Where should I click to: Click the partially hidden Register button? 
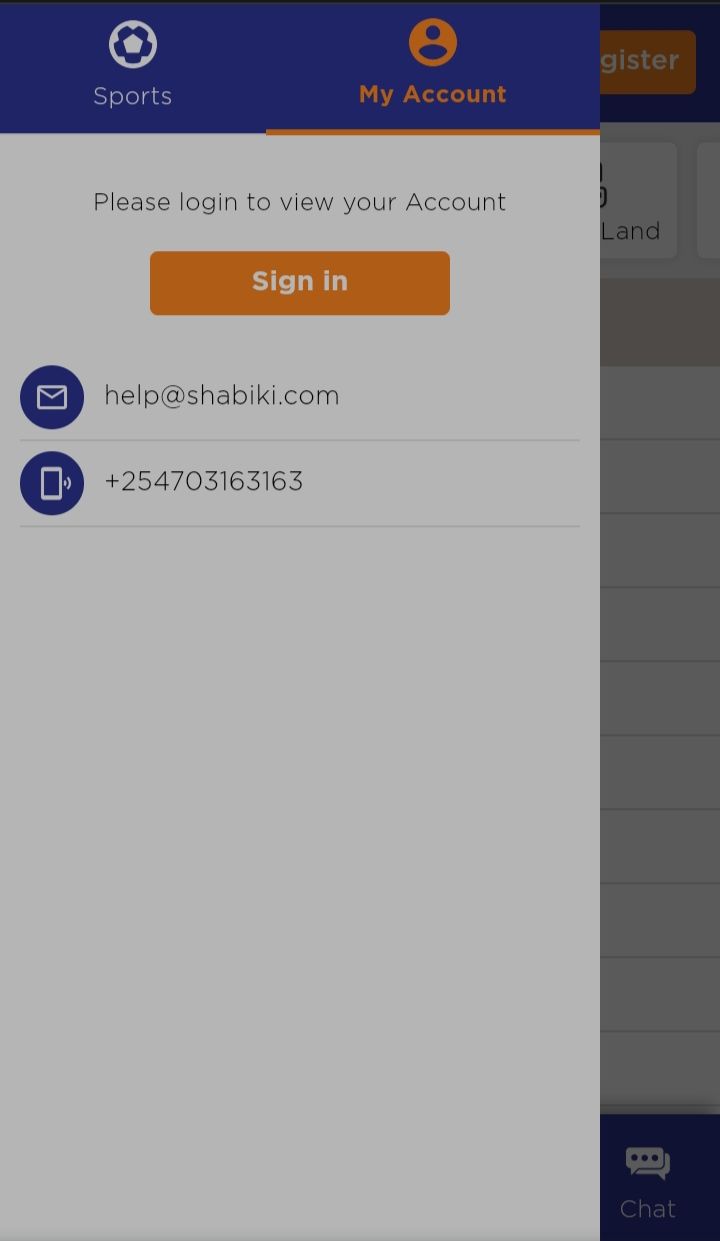click(647, 61)
